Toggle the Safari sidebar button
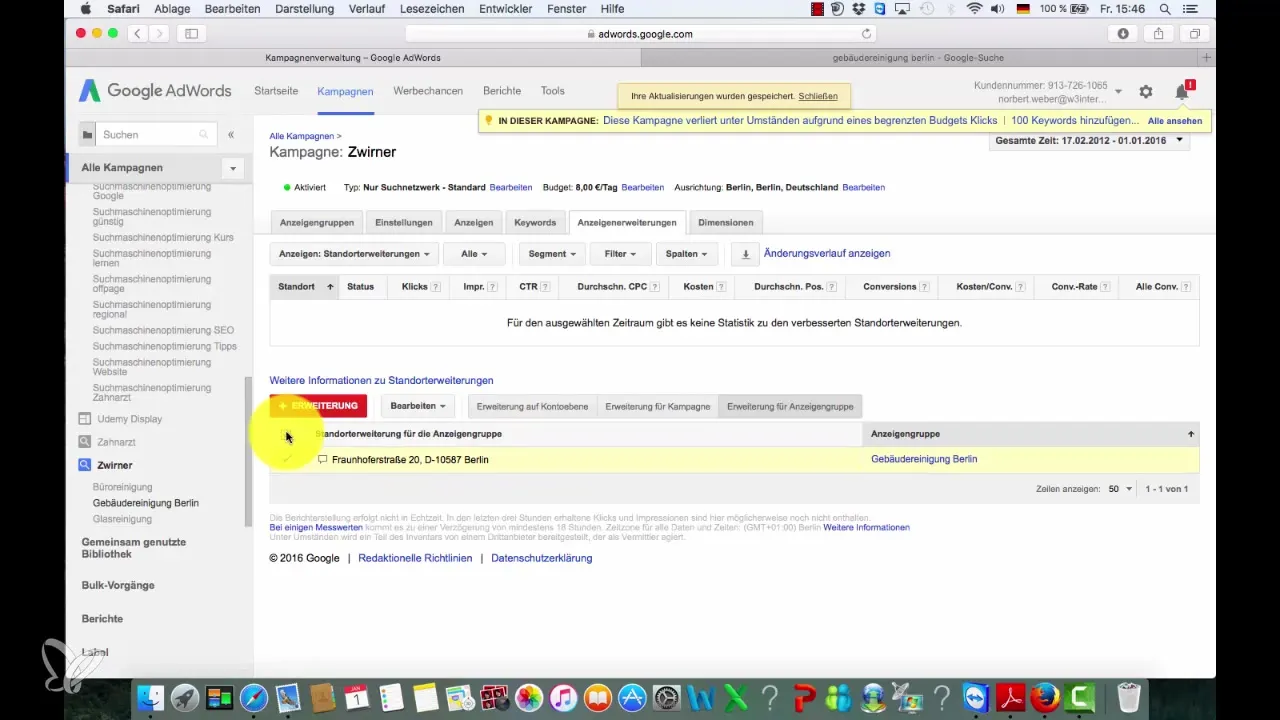The width and height of the screenshot is (1280, 720). [x=191, y=33]
